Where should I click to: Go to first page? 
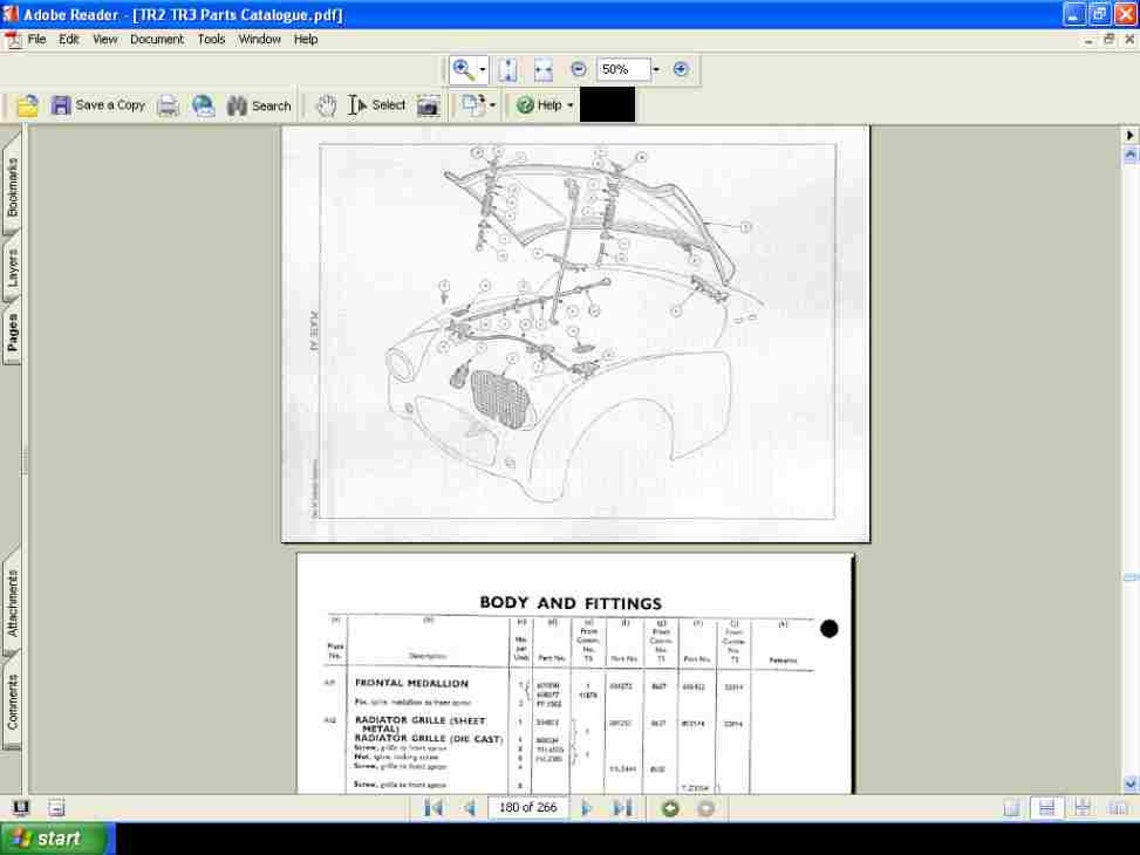433,808
